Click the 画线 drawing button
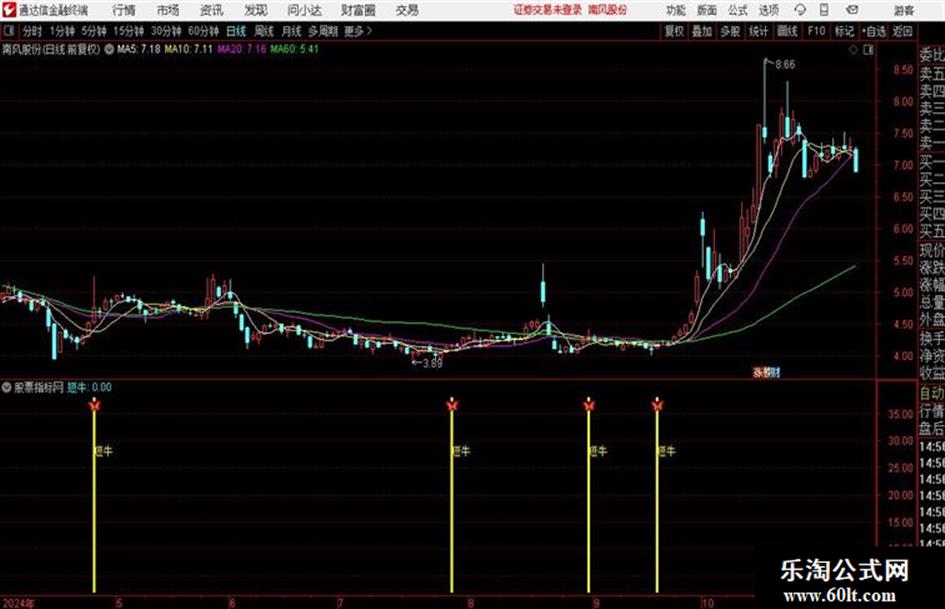 (x=787, y=31)
